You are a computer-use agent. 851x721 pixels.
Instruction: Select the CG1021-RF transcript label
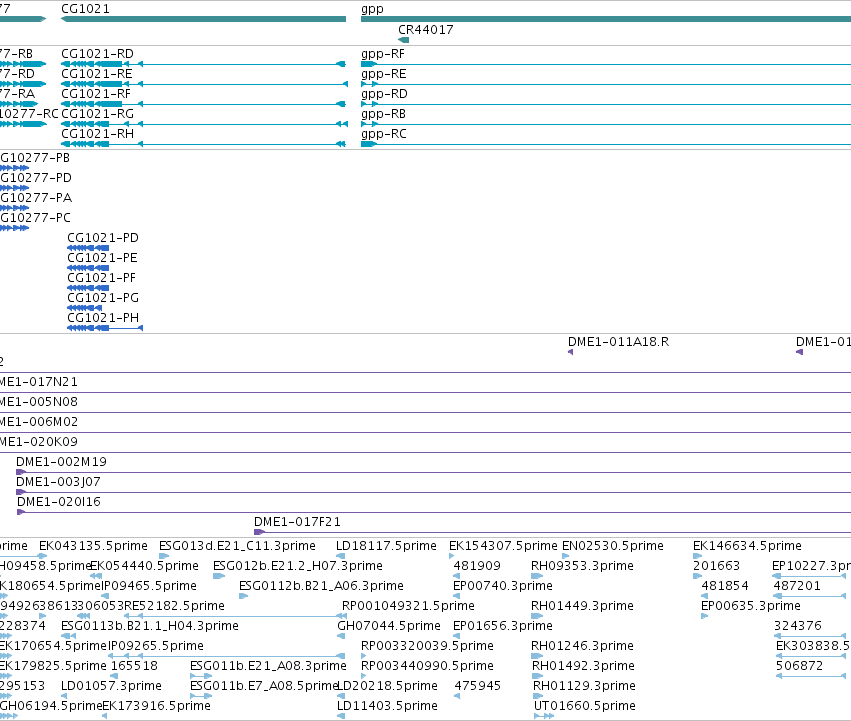96,94
